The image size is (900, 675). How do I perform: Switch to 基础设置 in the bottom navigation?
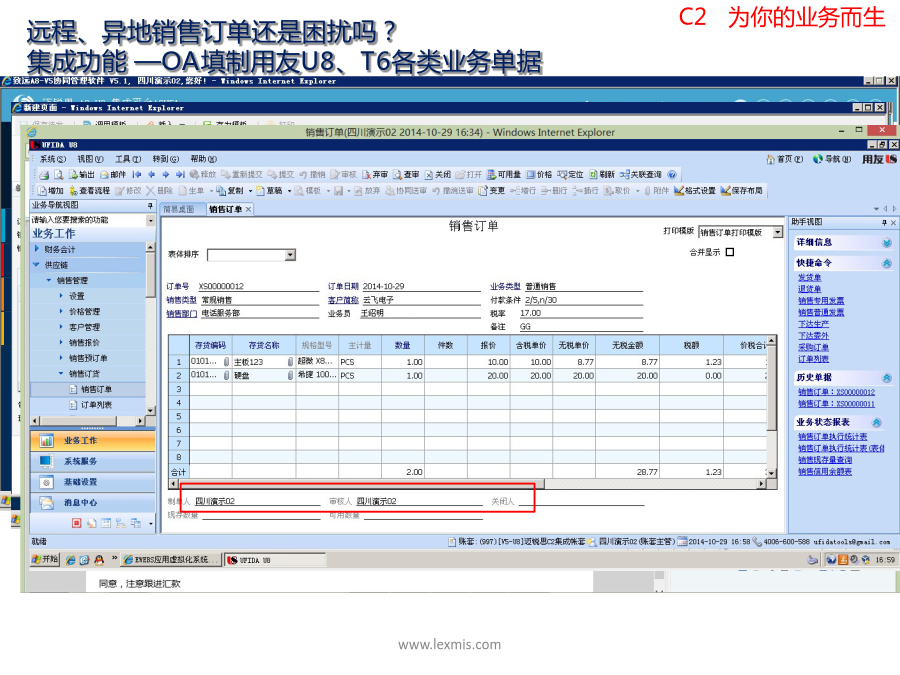pyautogui.click(x=92, y=482)
